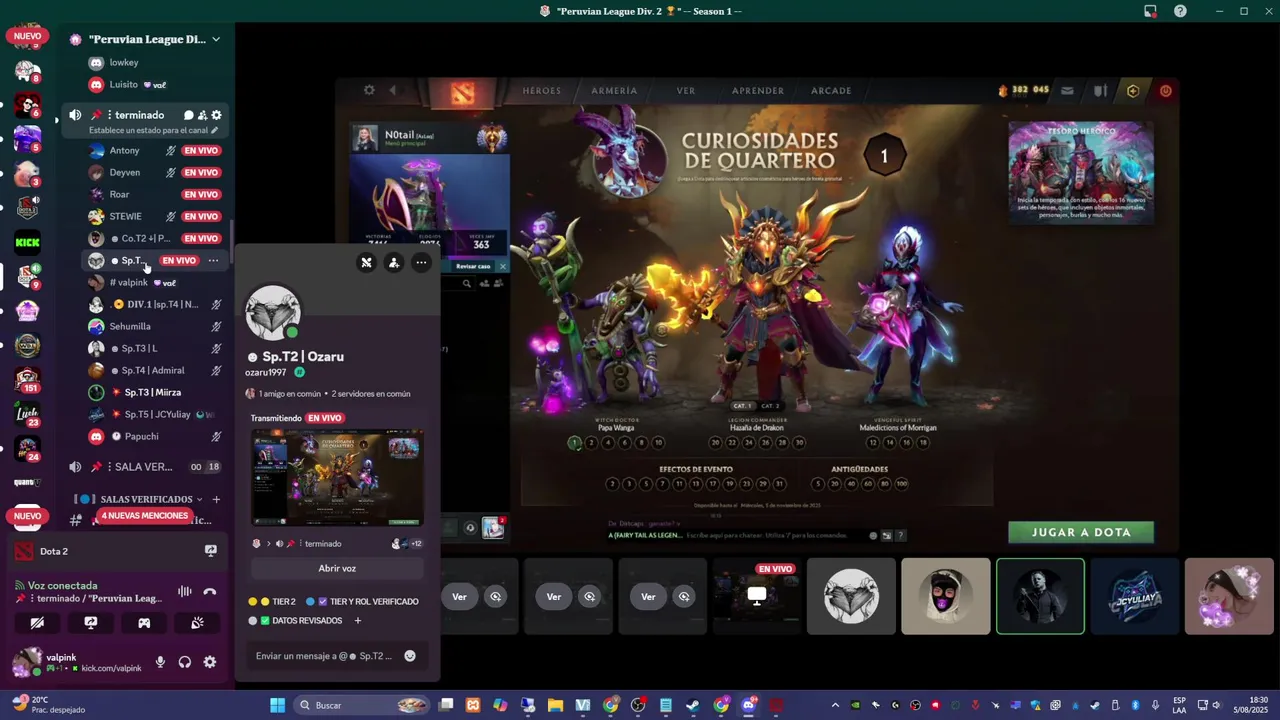Open 1 amigo en común link
This screenshot has height=720, width=1280.
[x=290, y=394]
